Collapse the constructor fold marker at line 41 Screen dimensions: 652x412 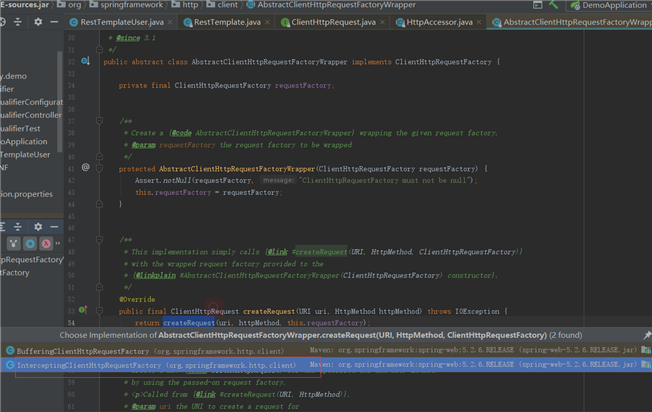99,168
